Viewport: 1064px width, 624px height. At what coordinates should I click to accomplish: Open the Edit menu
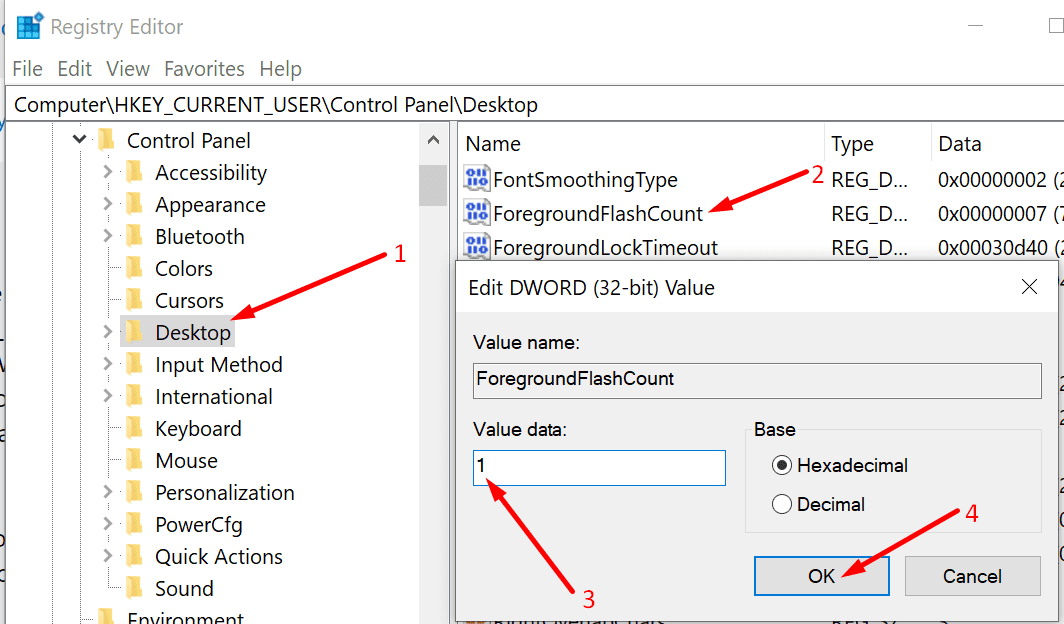[x=74, y=69]
